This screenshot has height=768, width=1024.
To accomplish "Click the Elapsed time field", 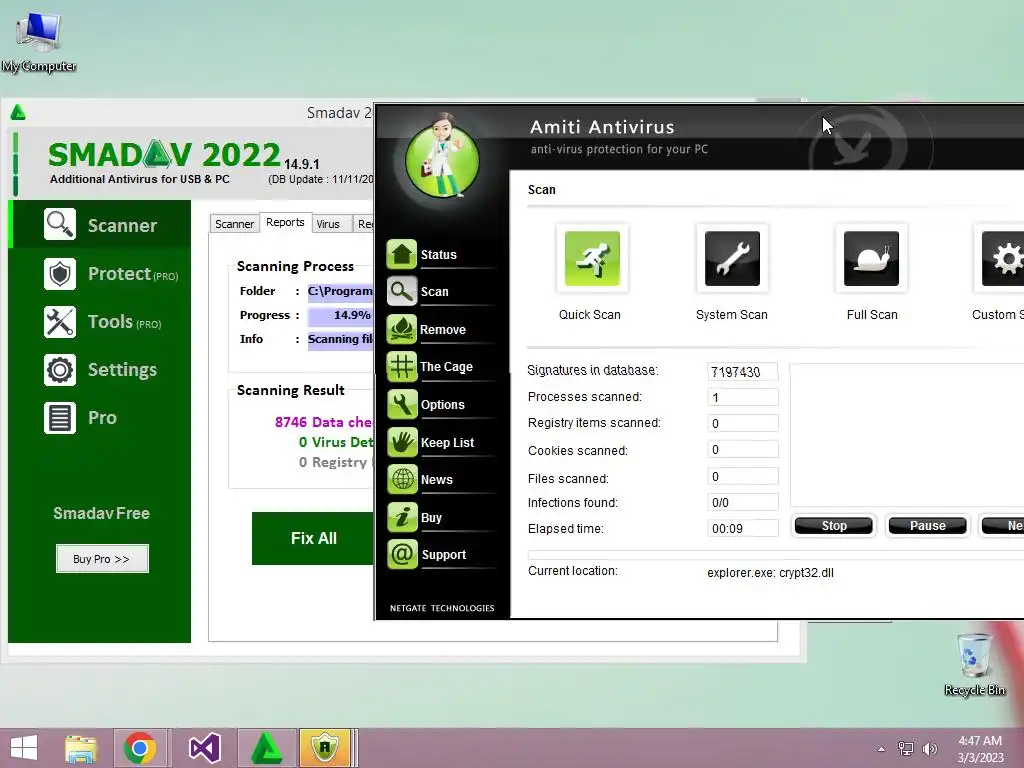I will point(743,528).
